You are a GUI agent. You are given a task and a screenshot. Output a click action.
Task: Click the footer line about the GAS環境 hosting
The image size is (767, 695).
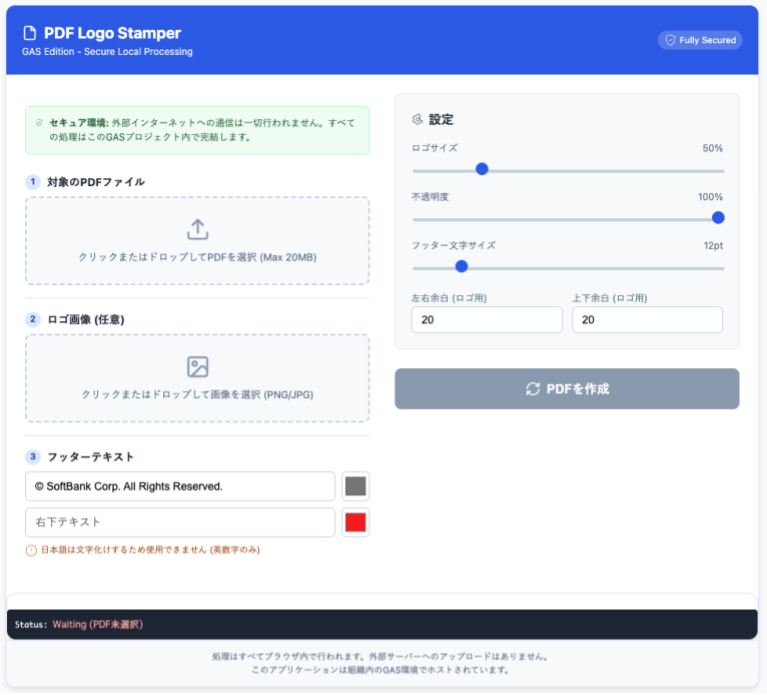coord(380,670)
